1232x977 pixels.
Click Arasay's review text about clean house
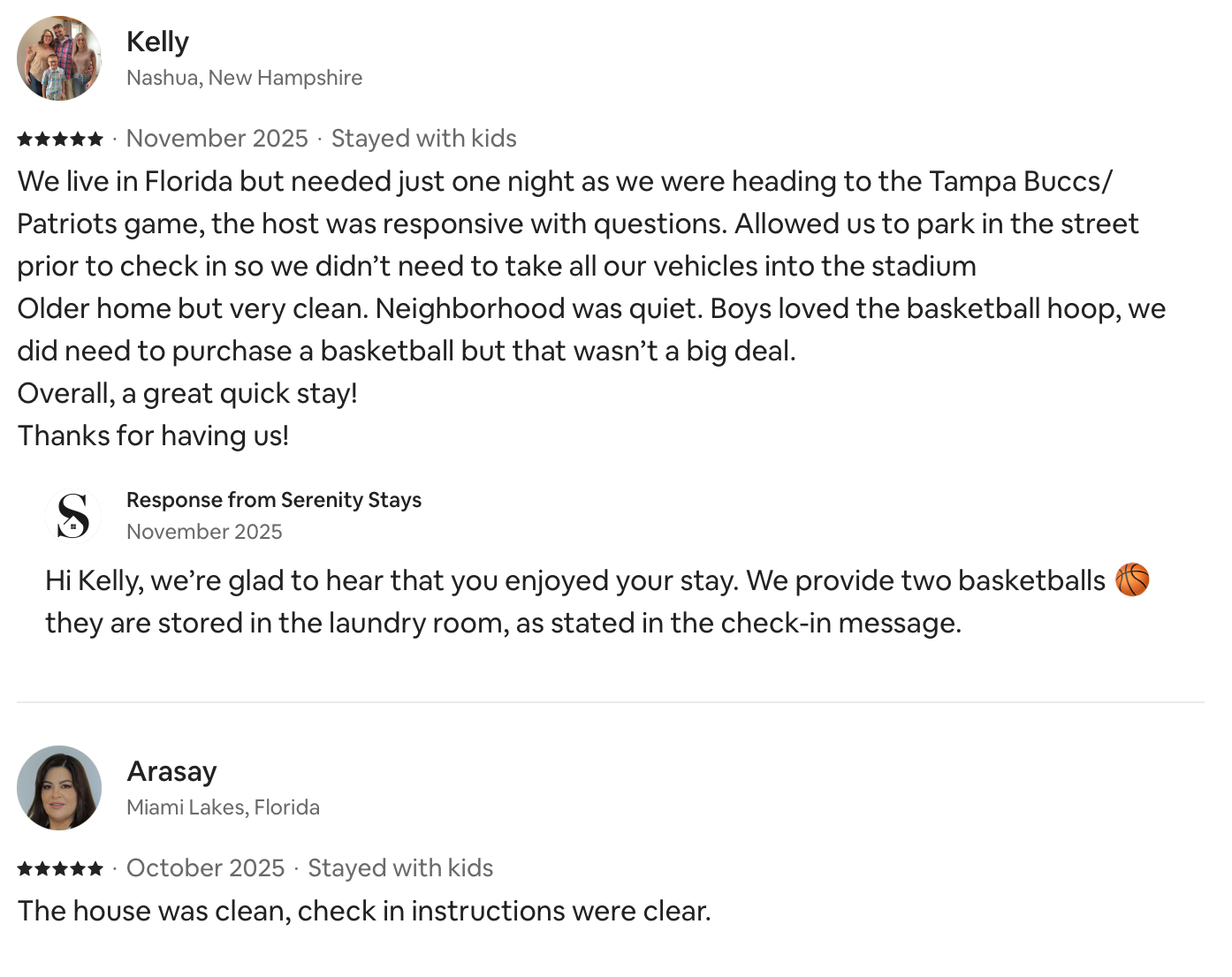364,911
